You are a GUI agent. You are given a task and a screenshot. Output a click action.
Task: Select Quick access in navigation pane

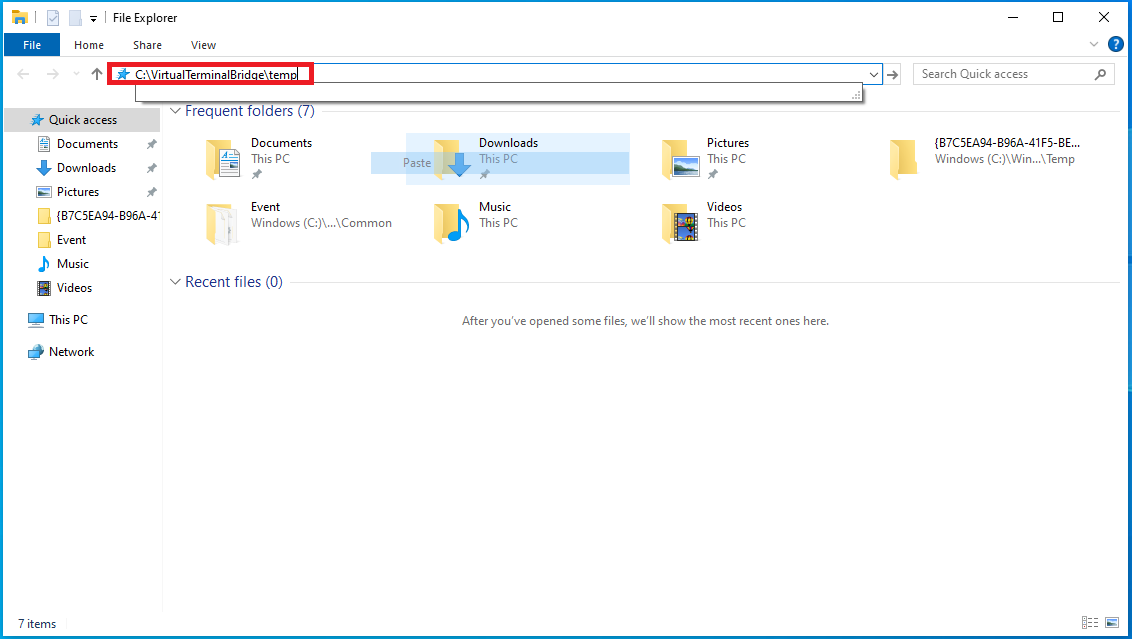point(82,120)
